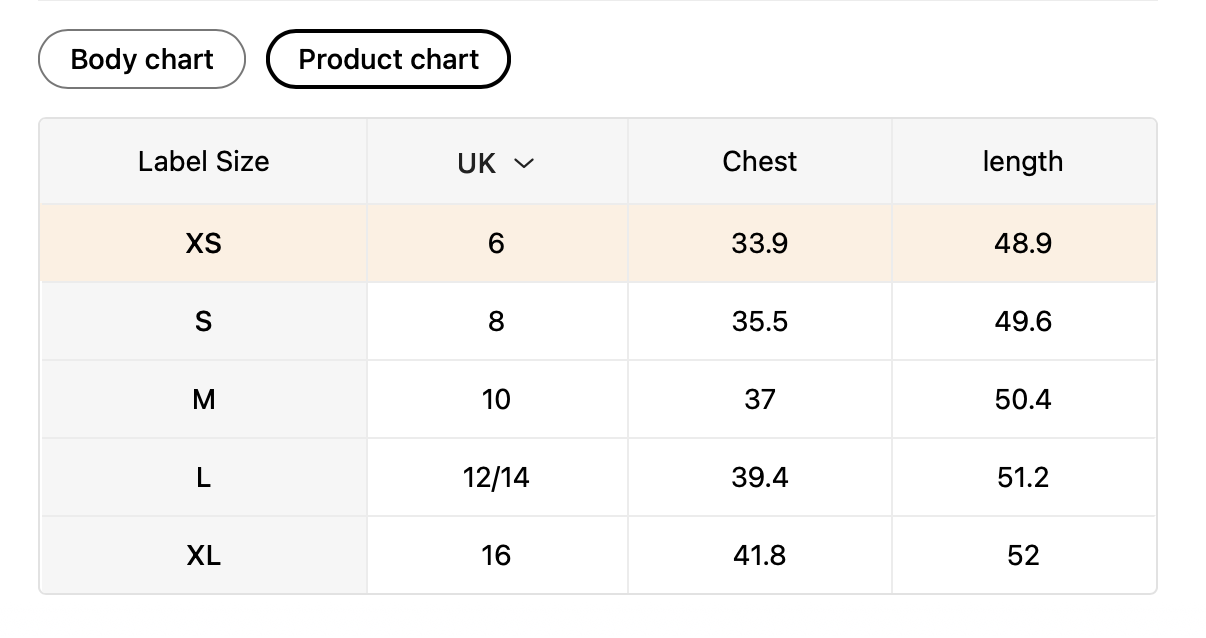Select the L size row label

coord(203,478)
